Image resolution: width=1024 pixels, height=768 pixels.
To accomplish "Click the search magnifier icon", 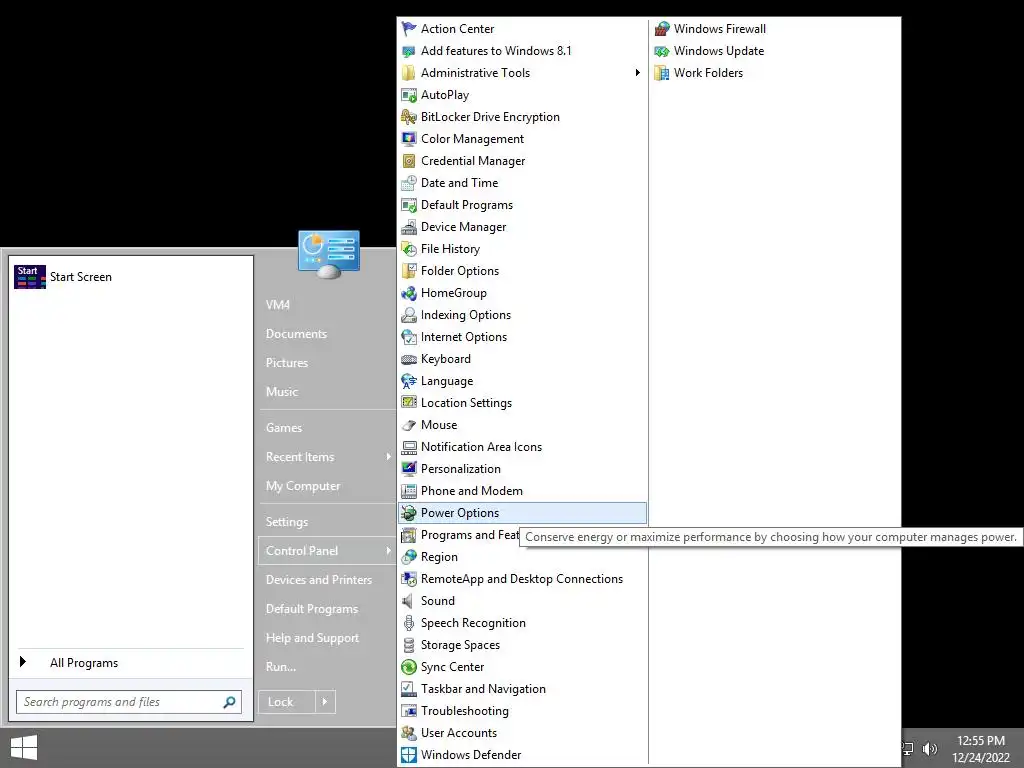I will point(229,702).
